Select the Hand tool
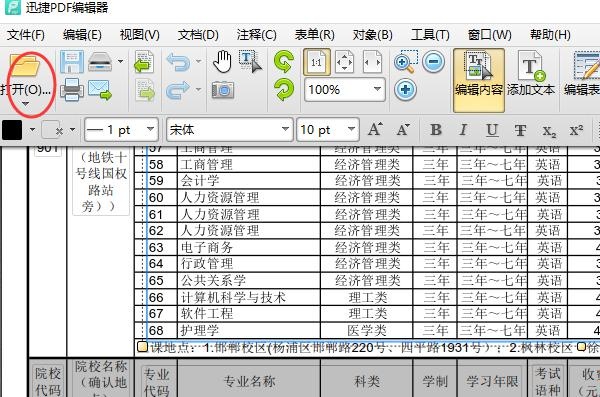 (222, 62)
